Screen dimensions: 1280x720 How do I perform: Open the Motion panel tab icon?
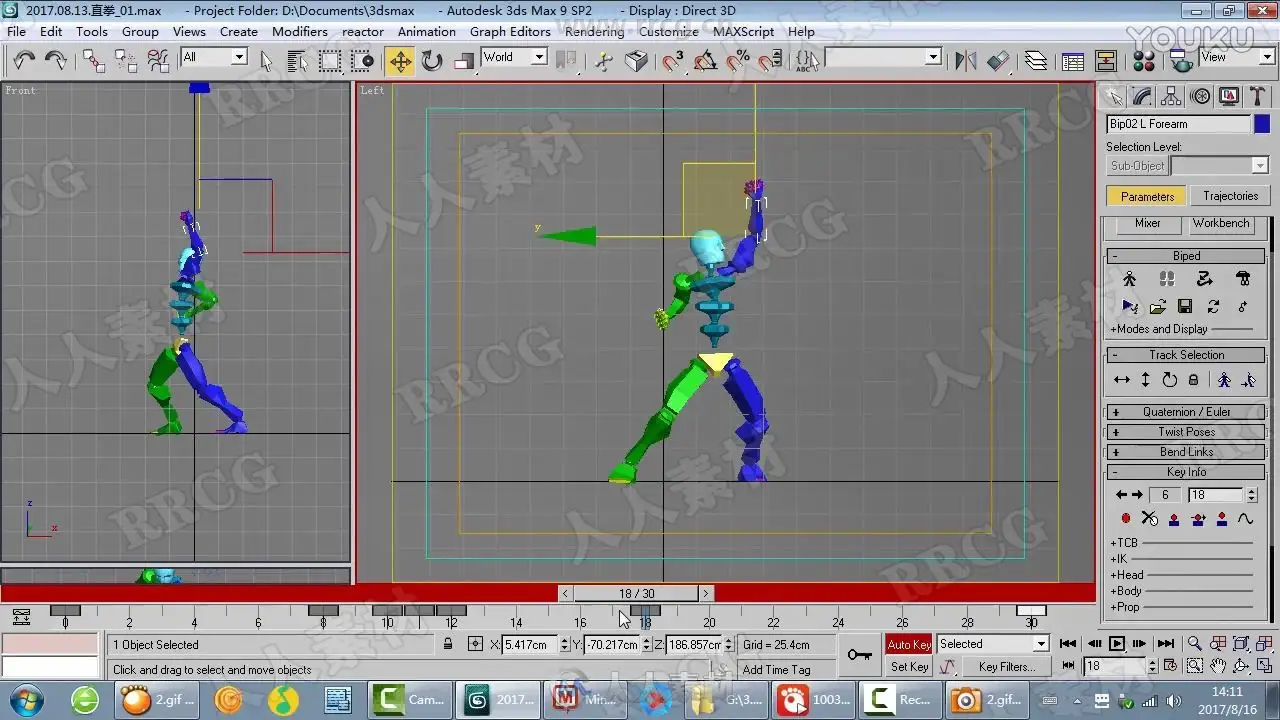tap(1201, 96)
